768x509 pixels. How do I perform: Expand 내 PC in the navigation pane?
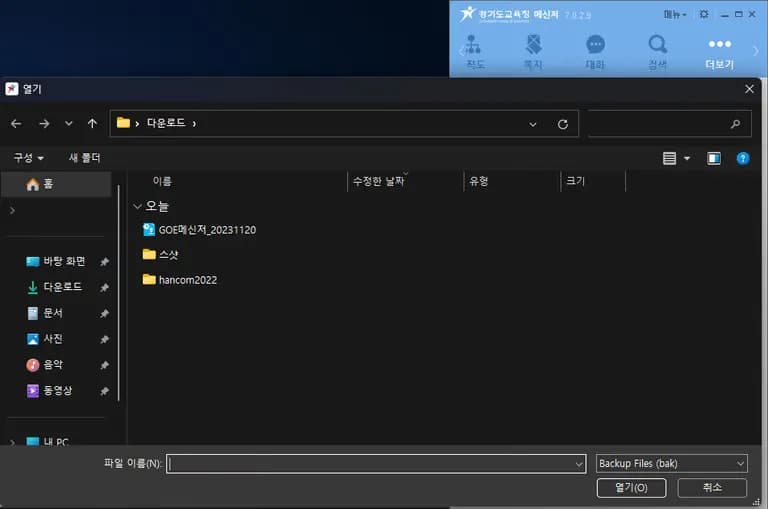click(12, 442)
